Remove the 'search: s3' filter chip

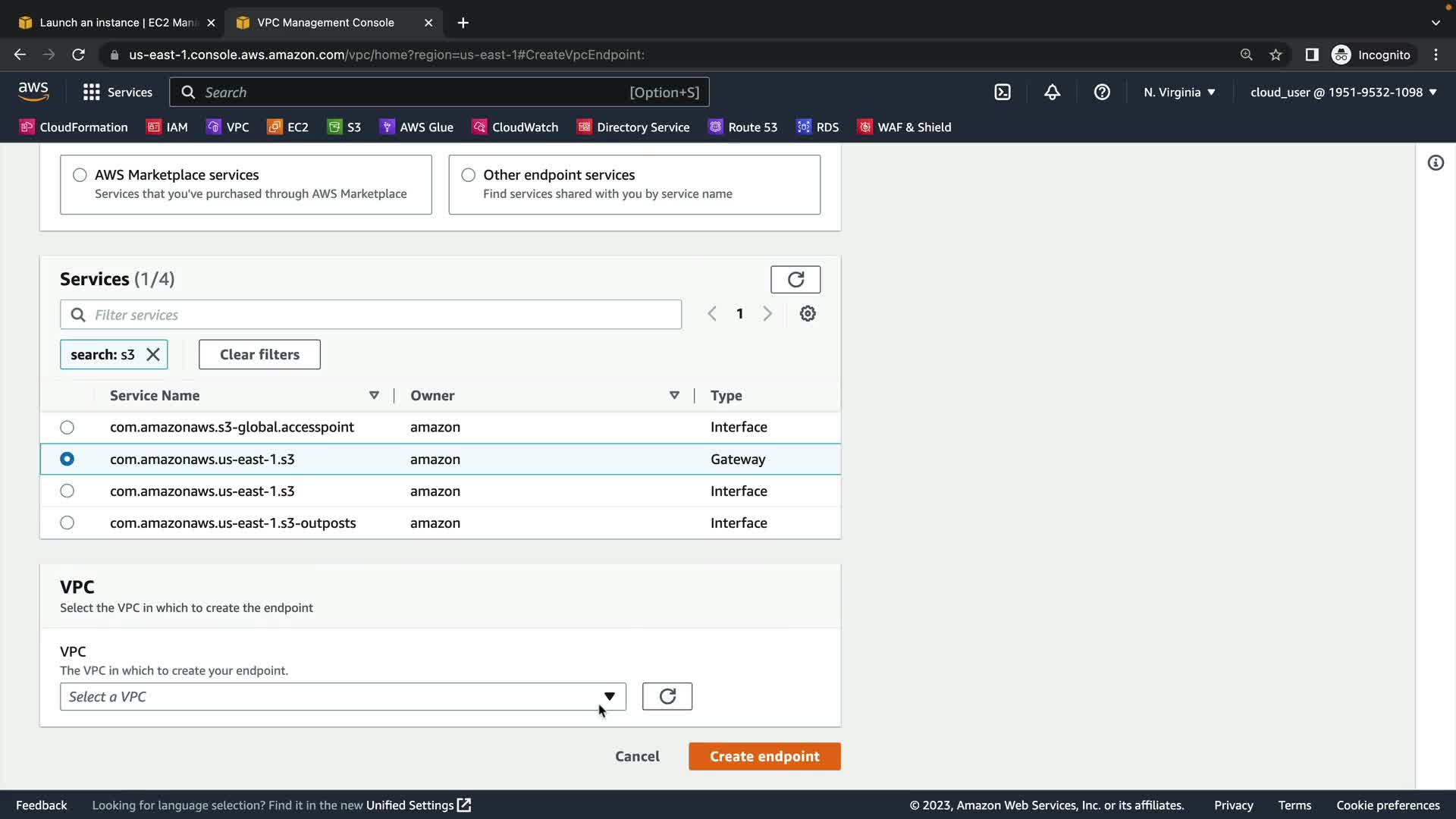tap(153, 355)
